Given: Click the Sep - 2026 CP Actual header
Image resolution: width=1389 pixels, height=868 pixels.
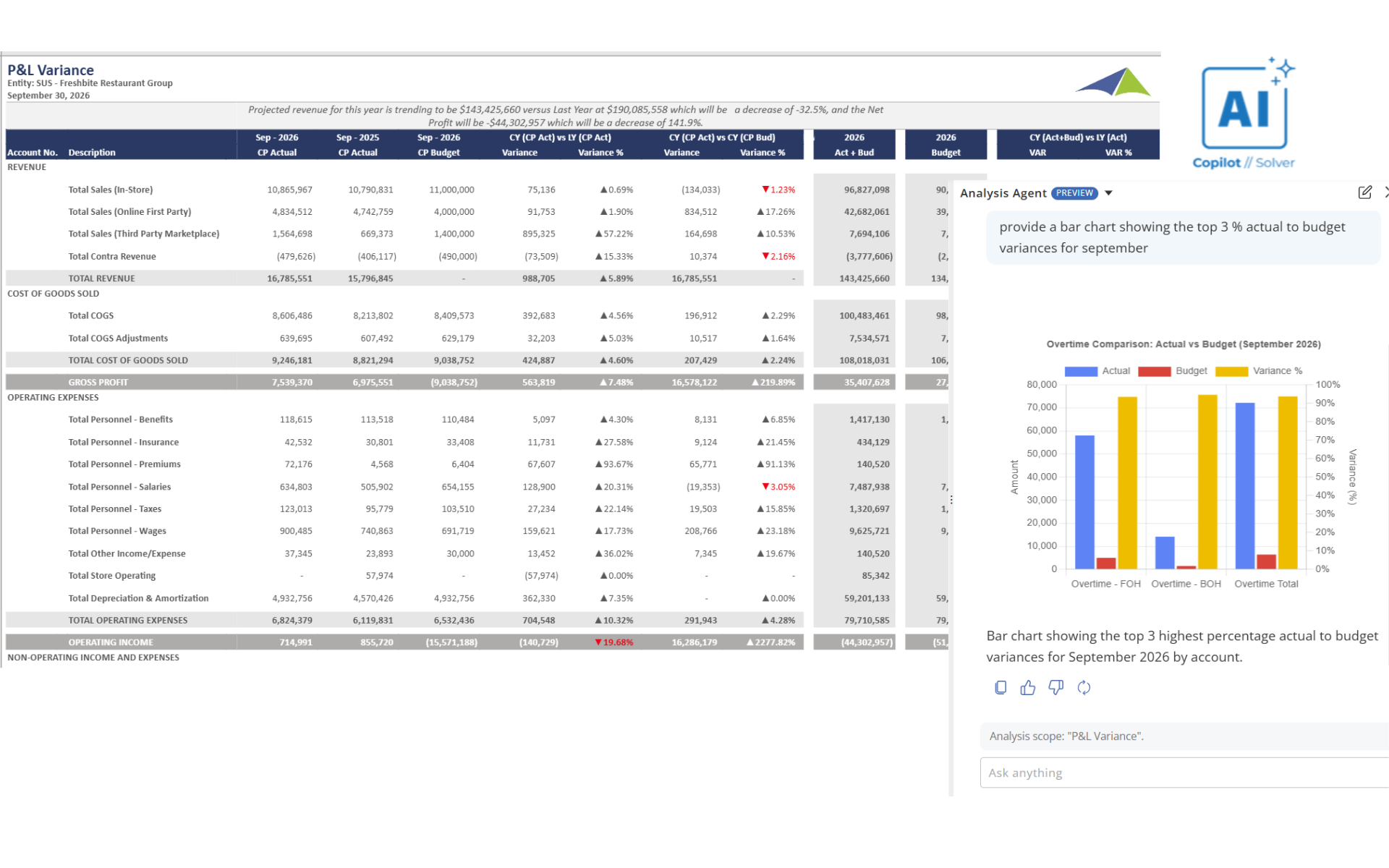Looking at the screenshot, I should coord(277,145).
